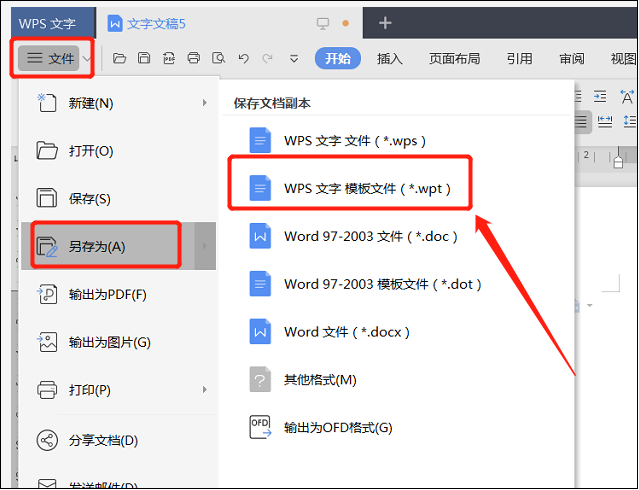Open the 文件 menu button
The width and height of the screenshot is (639, 490).
click(x=49, y=59)
